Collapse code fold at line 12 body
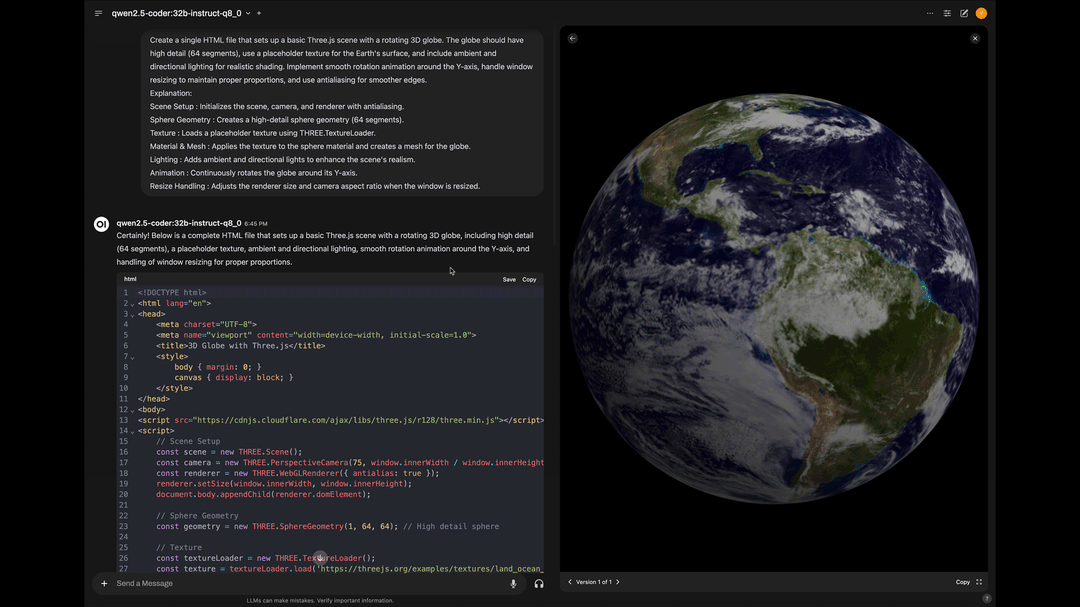 point(132,411)
